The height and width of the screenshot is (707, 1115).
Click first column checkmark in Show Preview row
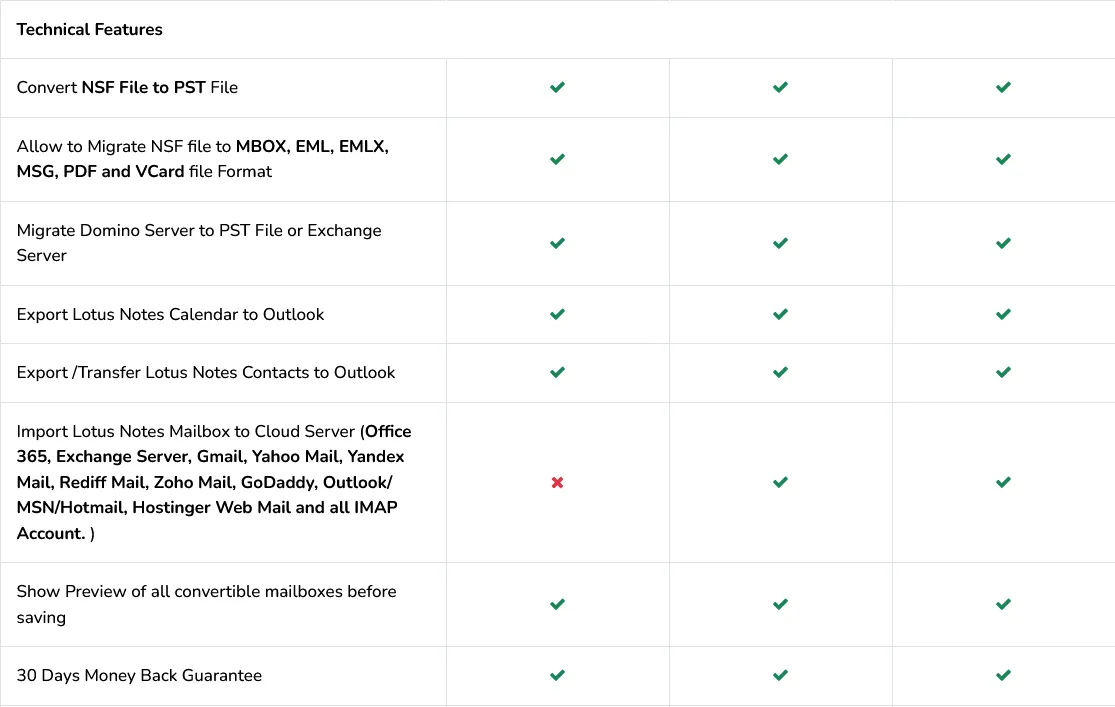[557, 605]
